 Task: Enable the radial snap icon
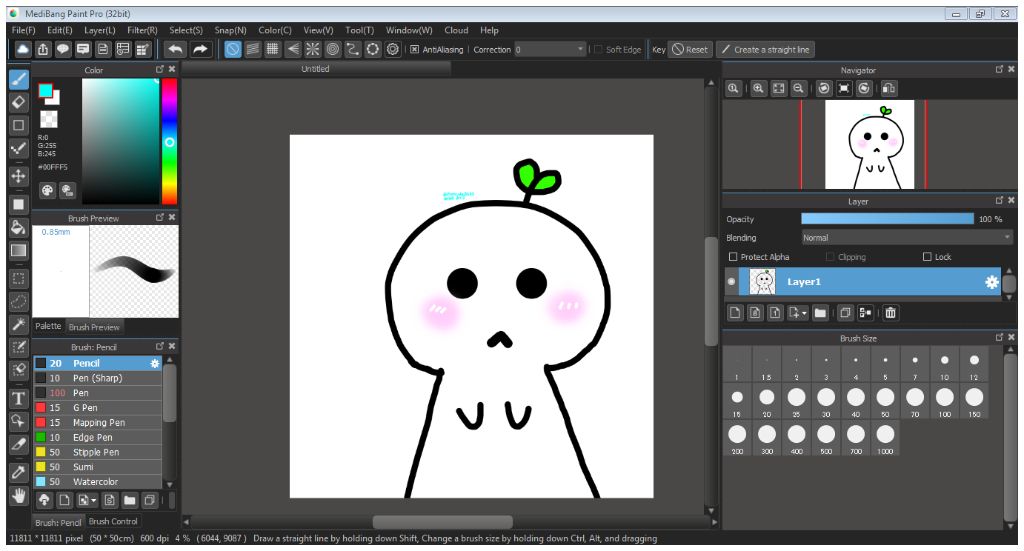pyautogui.click(x=313, y=49)
